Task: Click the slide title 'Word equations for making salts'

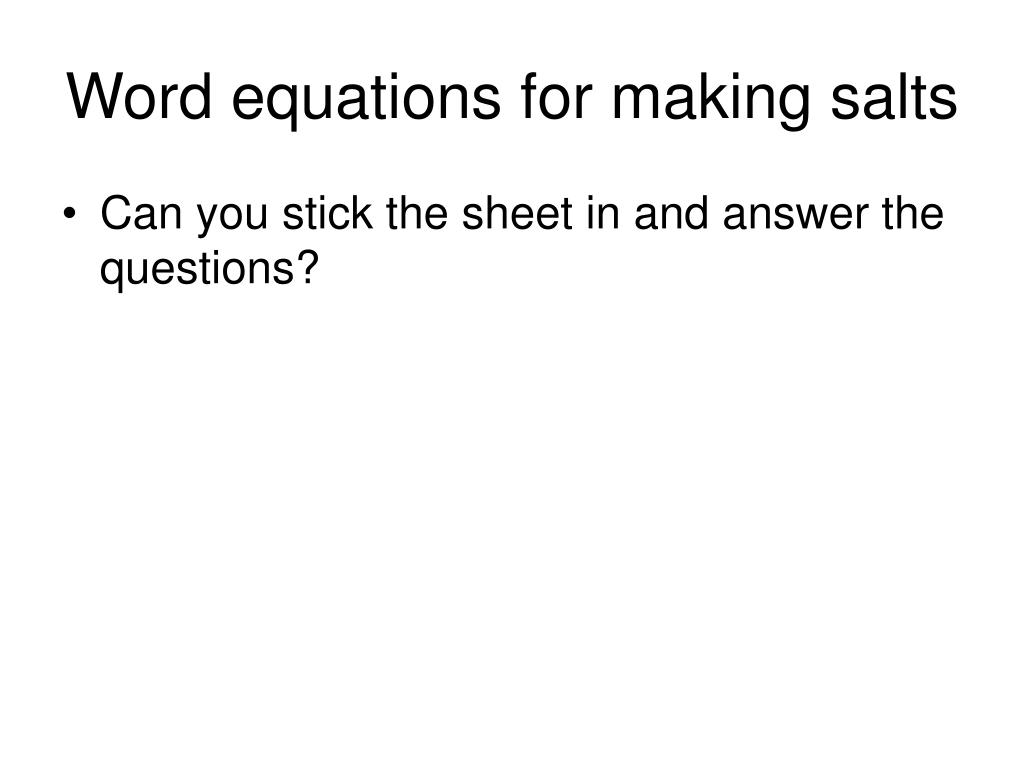Action: point(512,98)
